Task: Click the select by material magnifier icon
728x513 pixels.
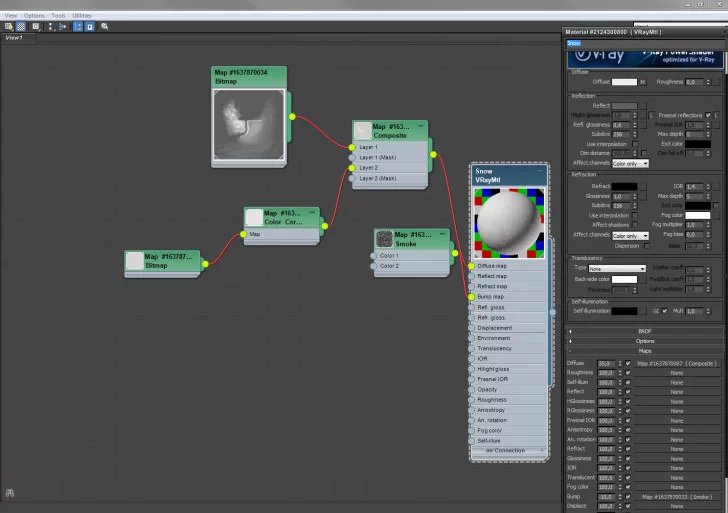Action: 105,26
